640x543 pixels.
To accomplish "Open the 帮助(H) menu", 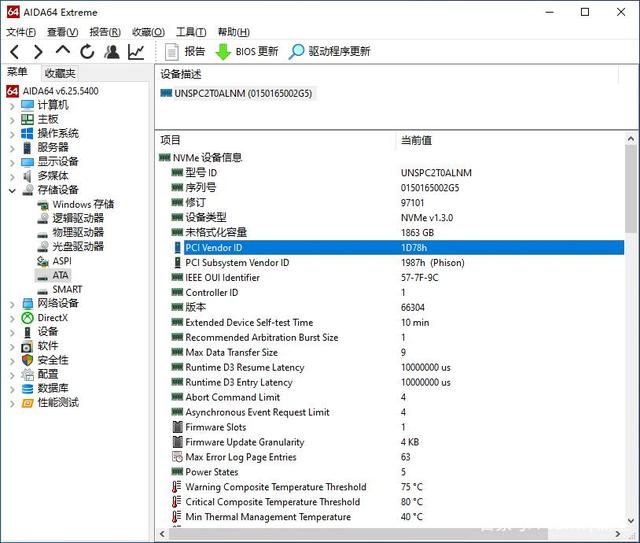I will click(x=233, y=32).
